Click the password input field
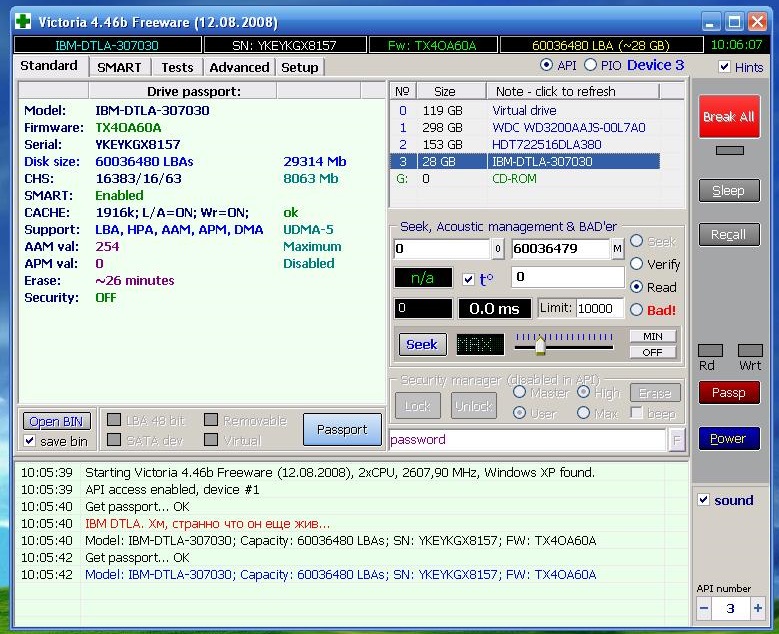This screenshot has width=779, height=634. click(x=527, y=440)
